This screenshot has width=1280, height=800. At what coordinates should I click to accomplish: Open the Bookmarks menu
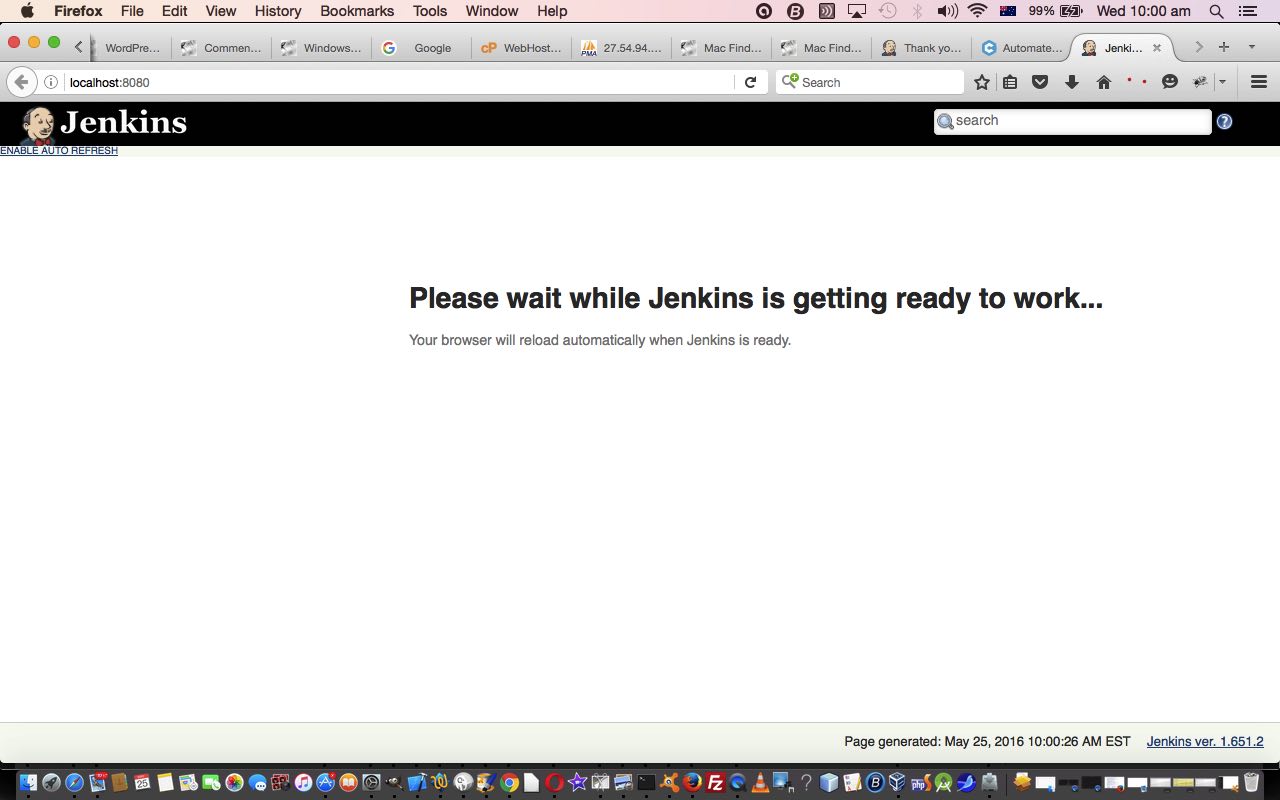(x=357, y=11)
